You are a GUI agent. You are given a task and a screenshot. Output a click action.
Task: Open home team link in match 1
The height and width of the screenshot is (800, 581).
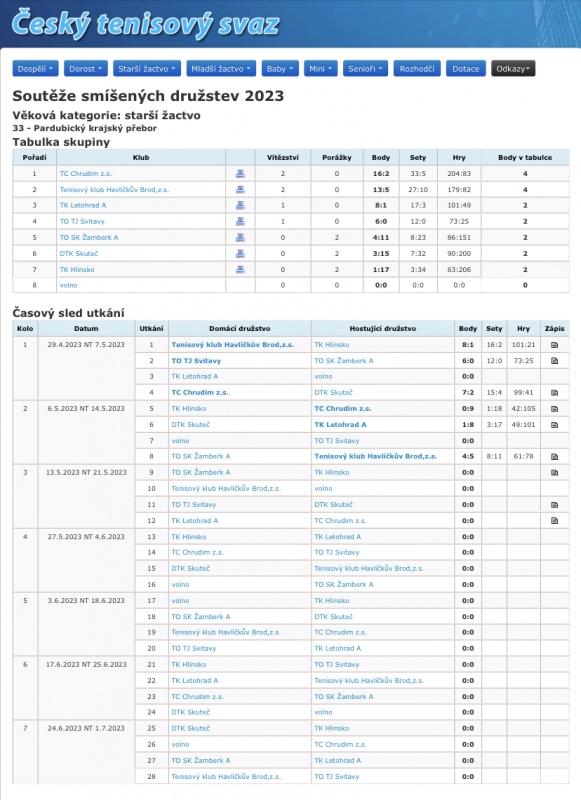coord(233,345)
